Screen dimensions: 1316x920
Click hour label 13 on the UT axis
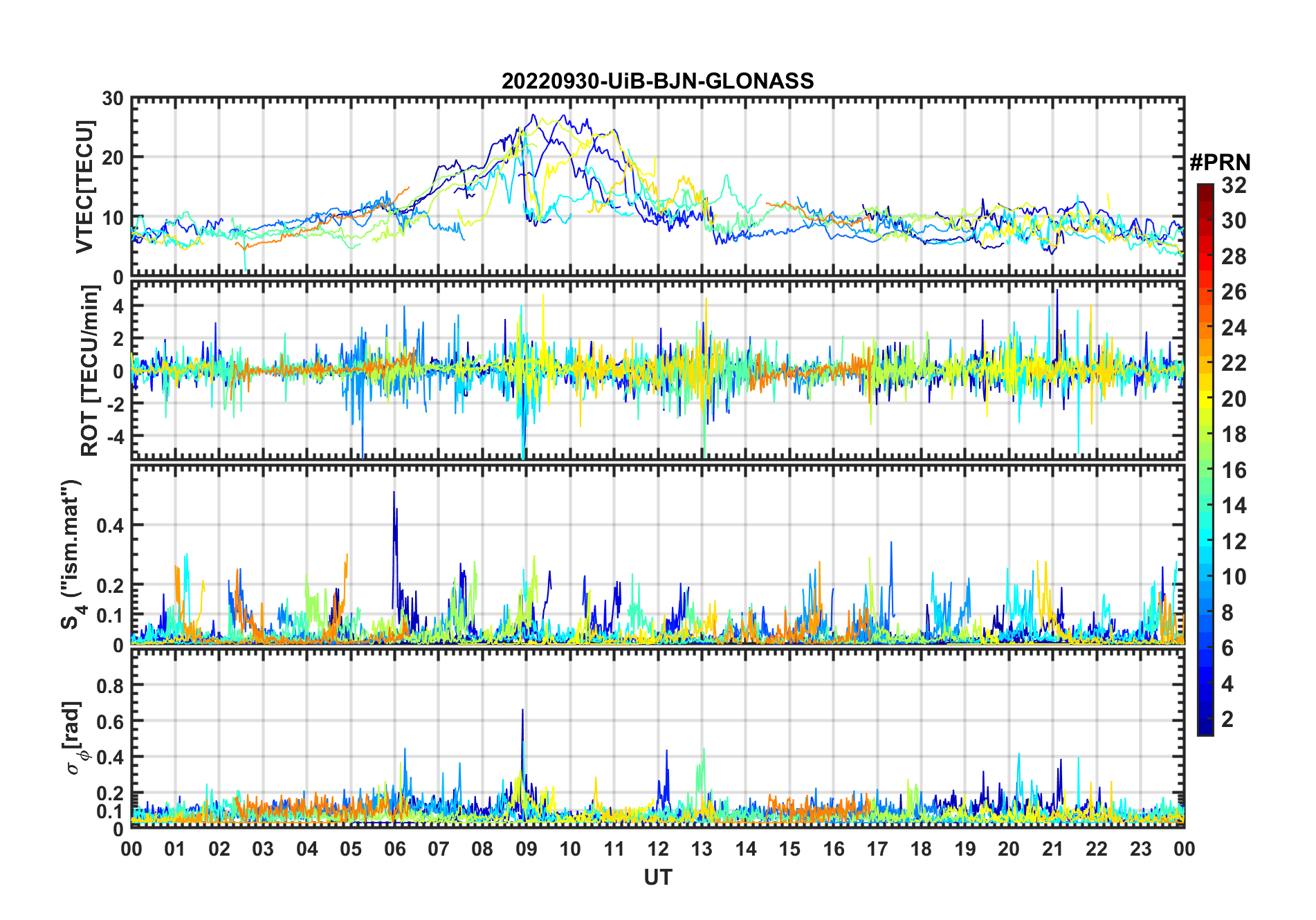702,849
